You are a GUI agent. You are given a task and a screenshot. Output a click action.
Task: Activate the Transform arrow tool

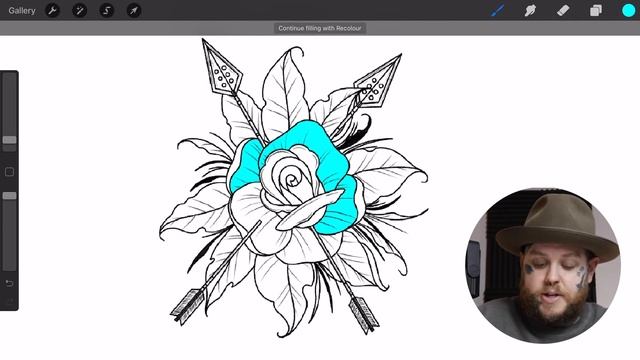(134, 11)
